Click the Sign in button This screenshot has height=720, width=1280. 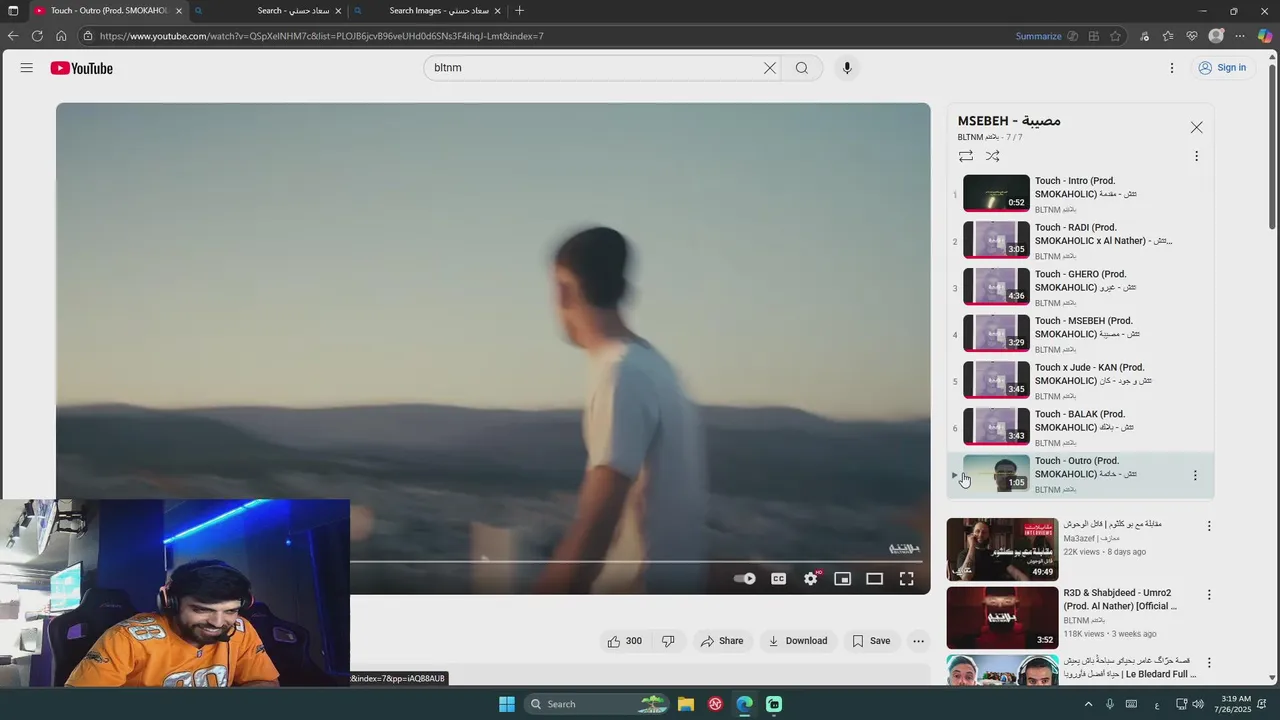coord(1223,68)
